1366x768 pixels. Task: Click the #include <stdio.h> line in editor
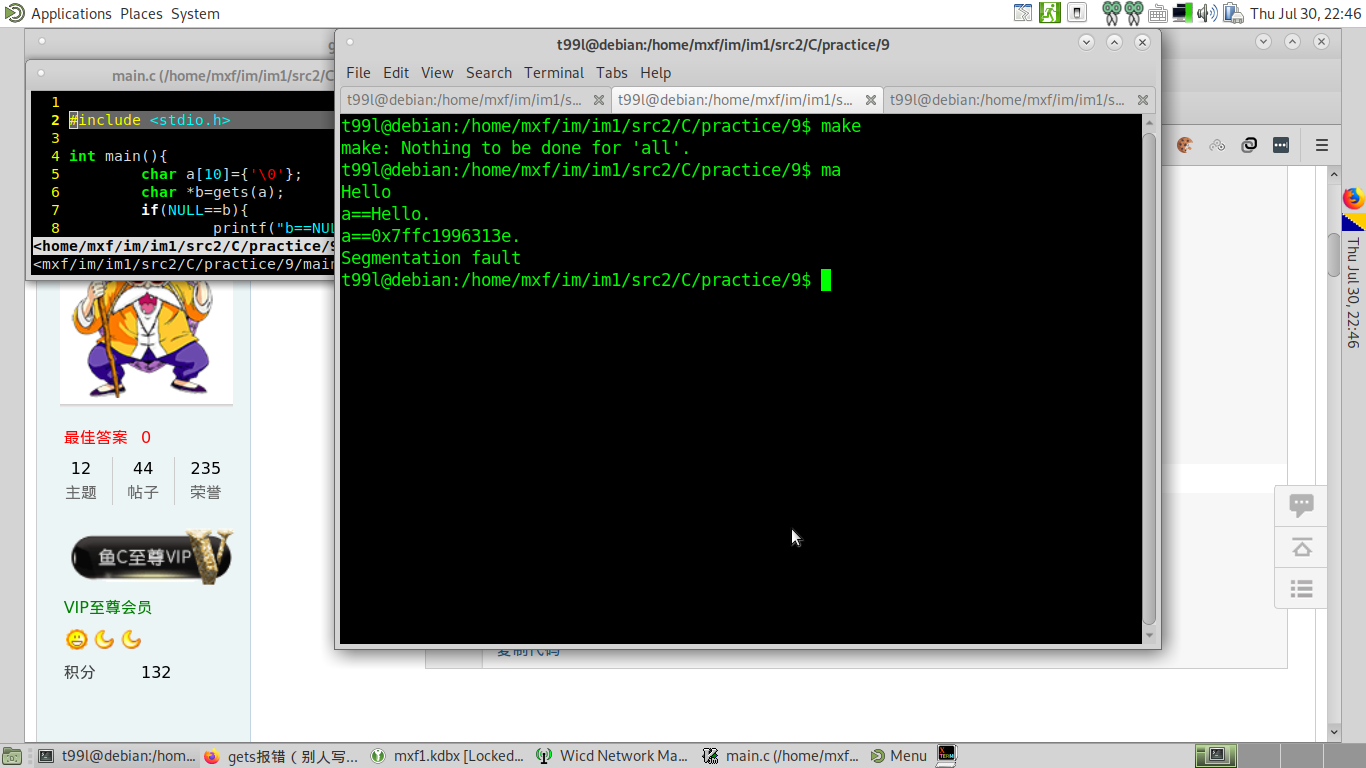tap(150, 120)
